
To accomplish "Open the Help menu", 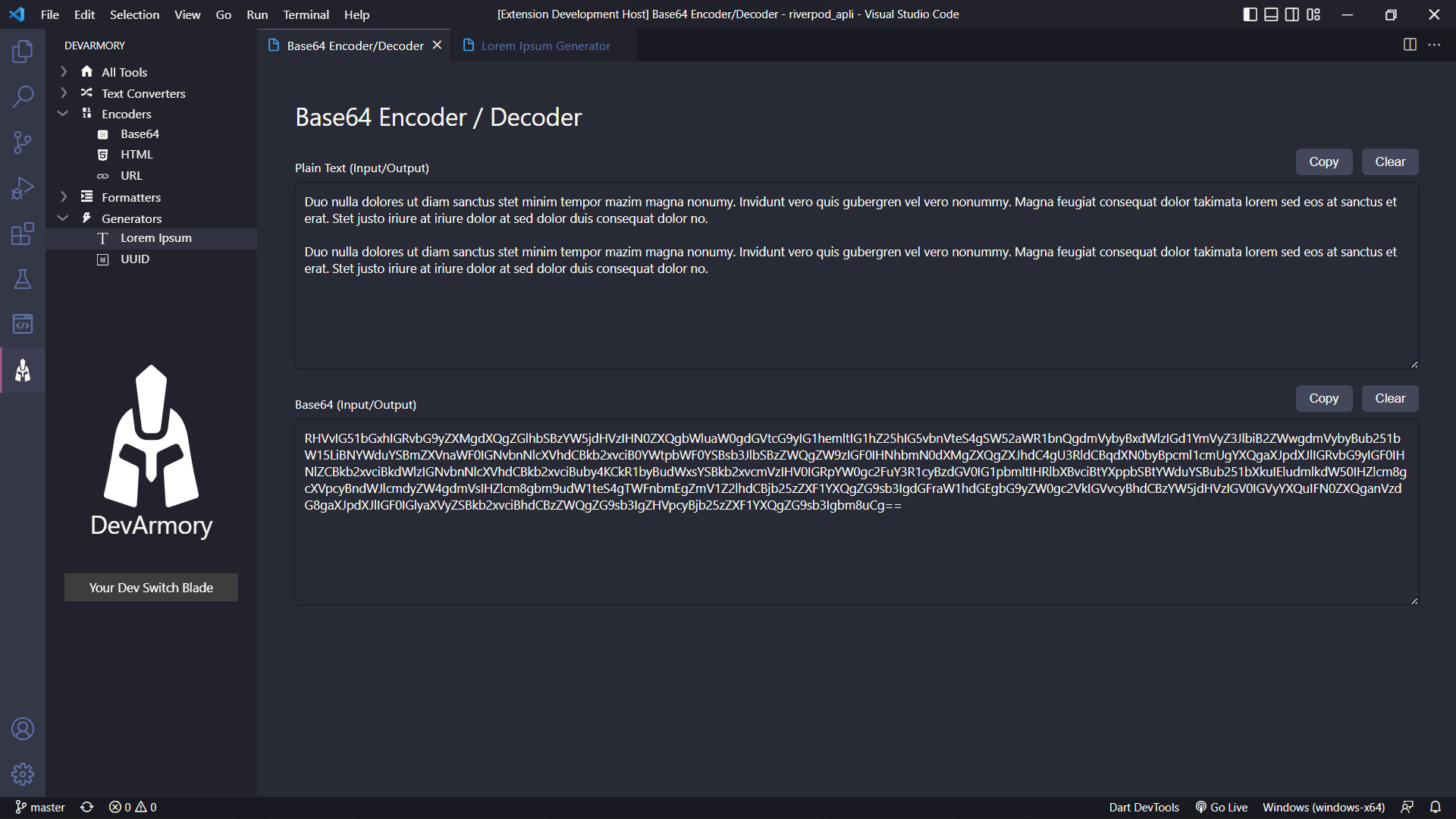I will pyautogui.click(x=356, y=14).
